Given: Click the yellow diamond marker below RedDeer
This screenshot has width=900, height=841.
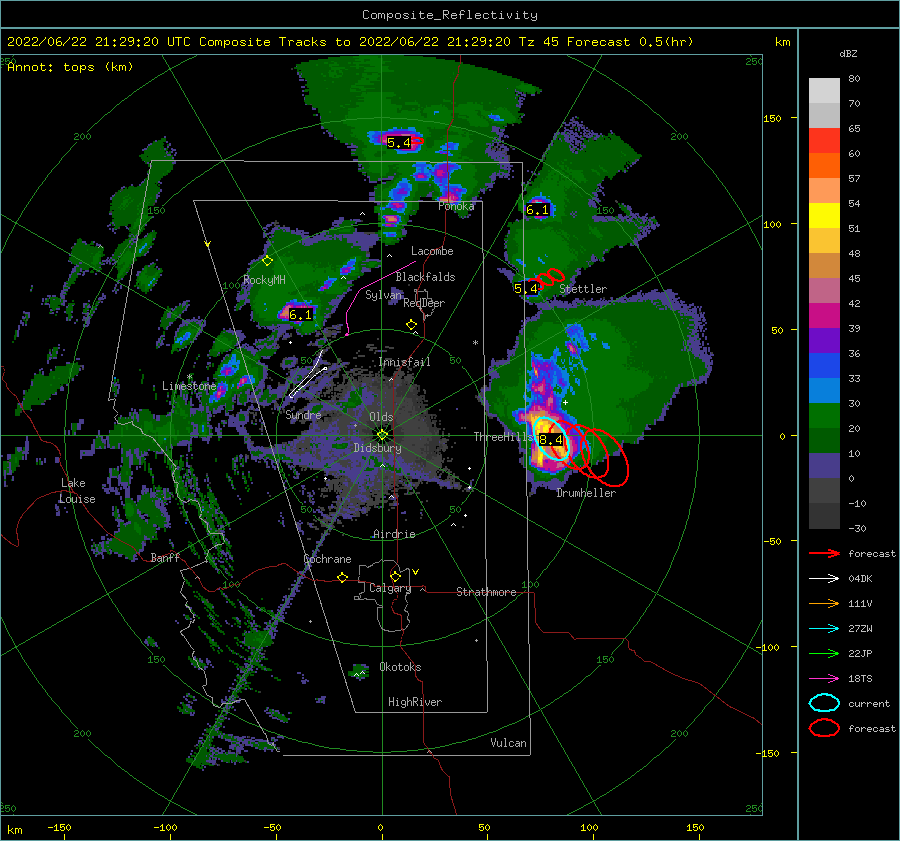Looking at the screenshot, I should click(411, 325).
